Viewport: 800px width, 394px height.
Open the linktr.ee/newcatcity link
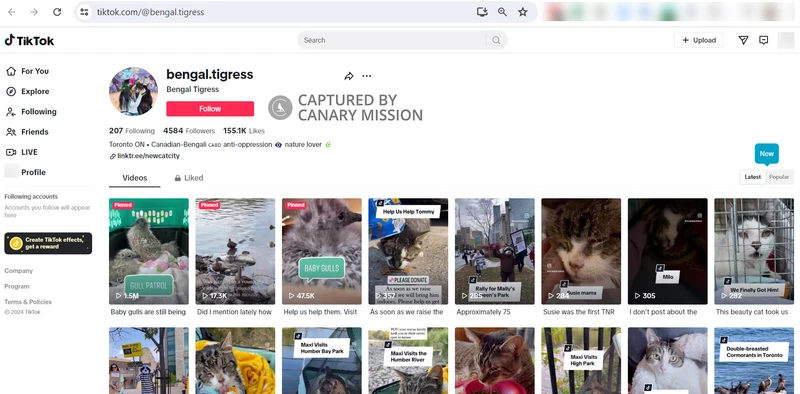coord(148,156)
